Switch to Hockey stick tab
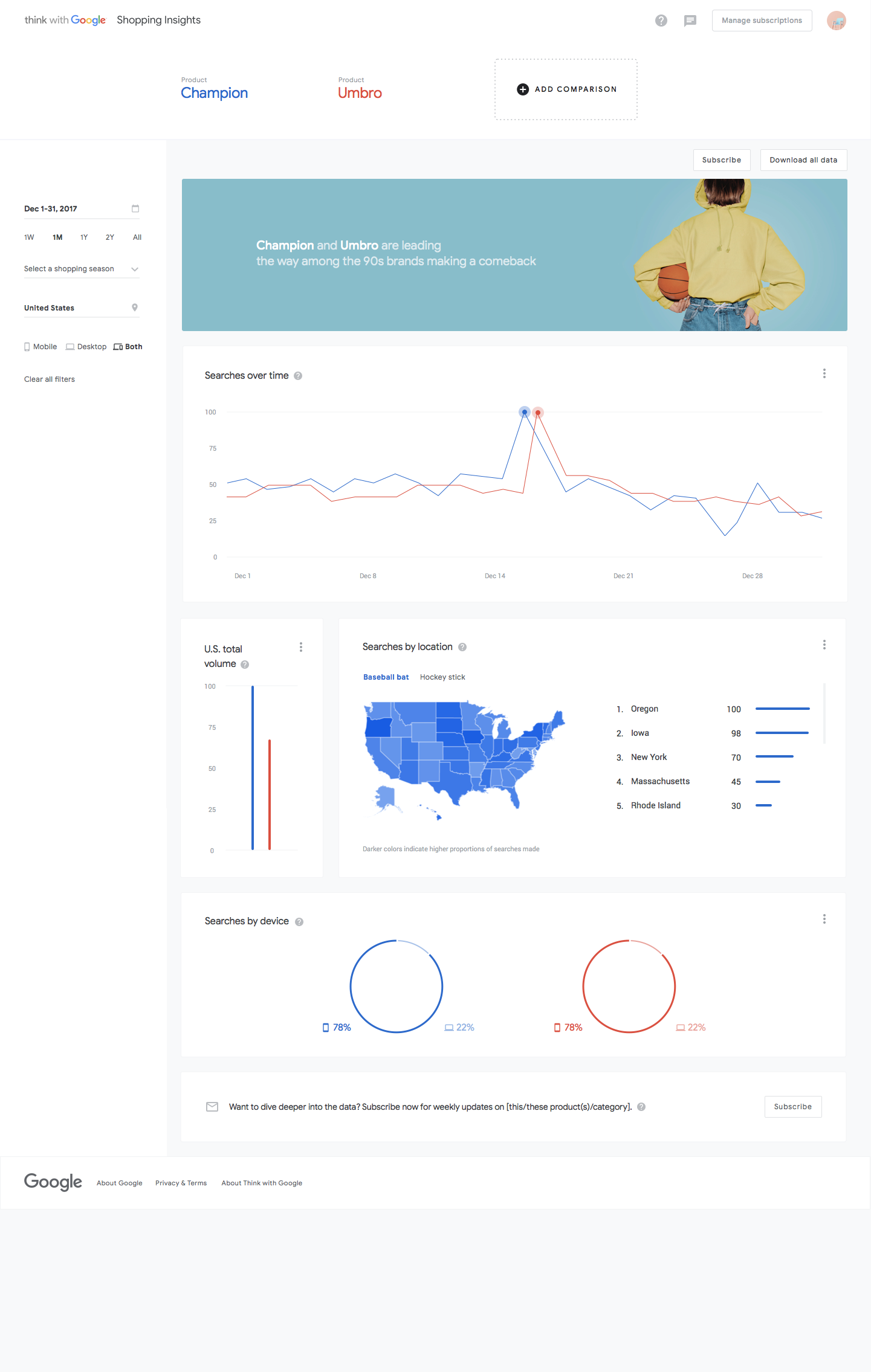 pos(442,677)
